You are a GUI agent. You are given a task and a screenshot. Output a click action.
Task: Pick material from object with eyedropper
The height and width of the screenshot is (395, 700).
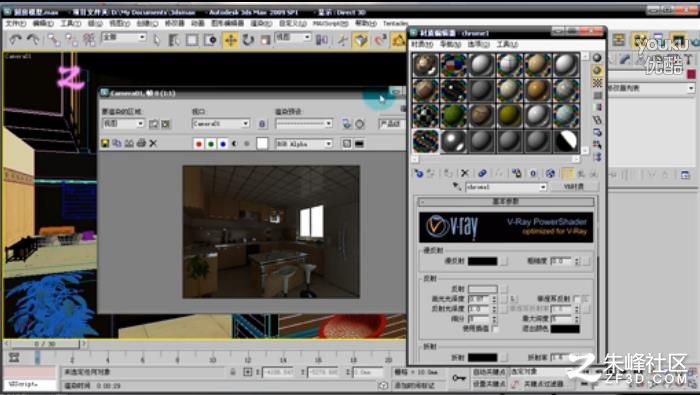(457, 187)
